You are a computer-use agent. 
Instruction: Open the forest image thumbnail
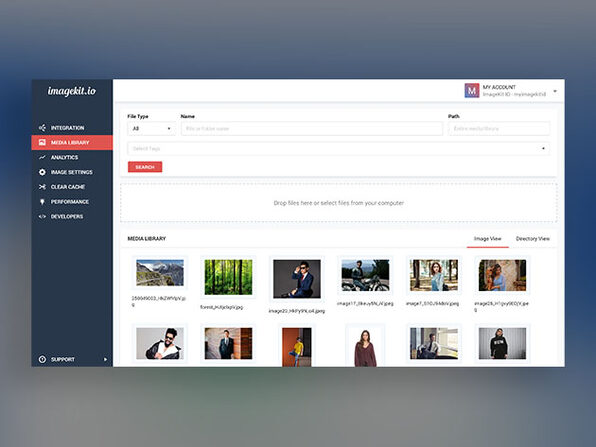[x=228, y=277]
